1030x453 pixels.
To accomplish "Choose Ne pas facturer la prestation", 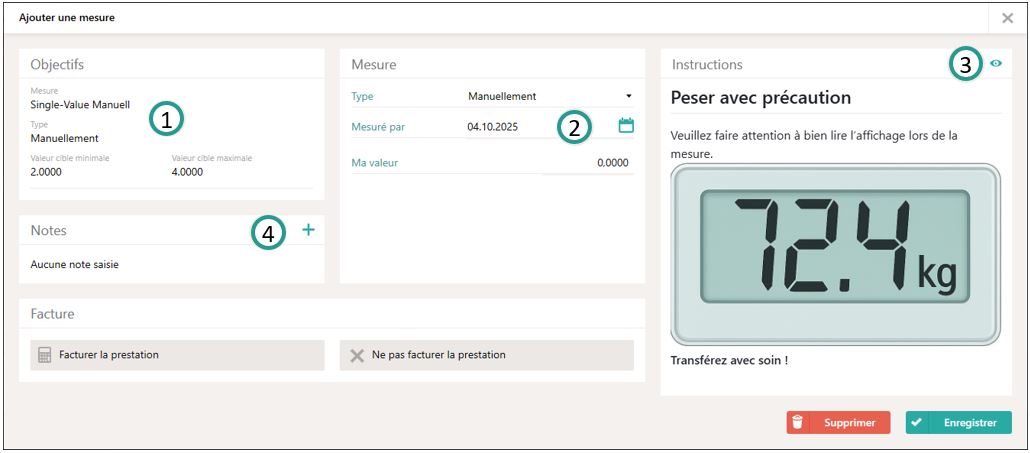I will (x=487, y=355).
